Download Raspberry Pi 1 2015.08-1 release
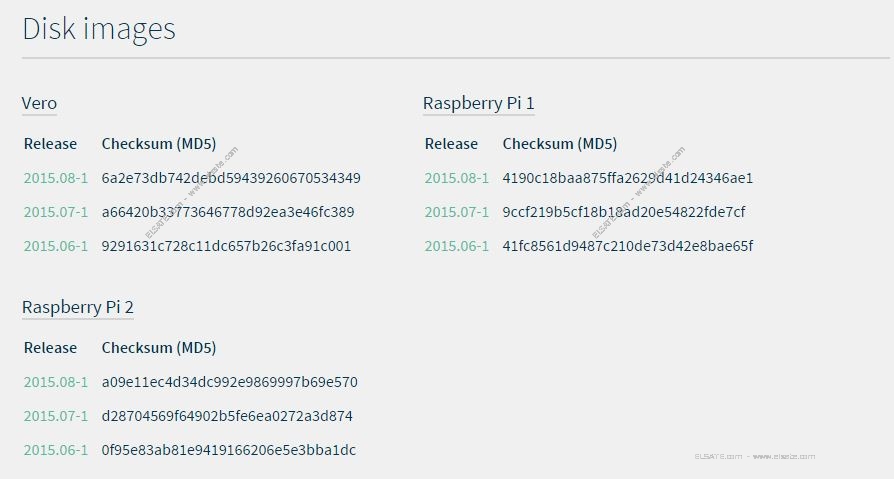The width and height of the screenshot is (894, 479). pos(457,178)
